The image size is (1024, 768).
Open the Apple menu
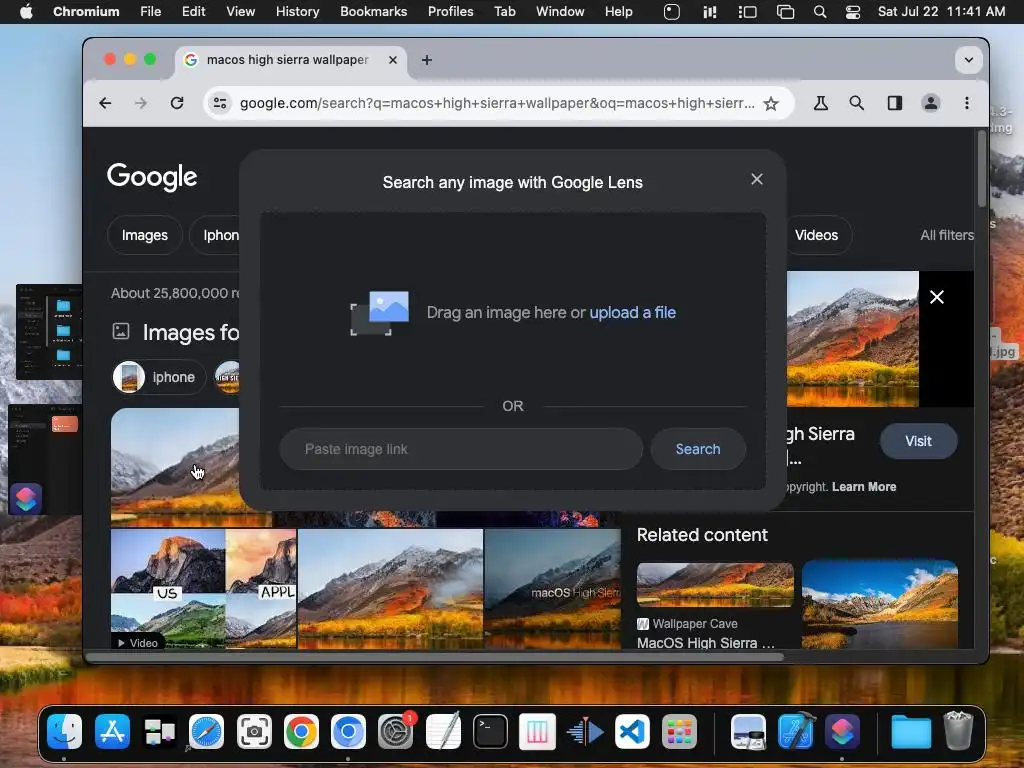point(26,12)
